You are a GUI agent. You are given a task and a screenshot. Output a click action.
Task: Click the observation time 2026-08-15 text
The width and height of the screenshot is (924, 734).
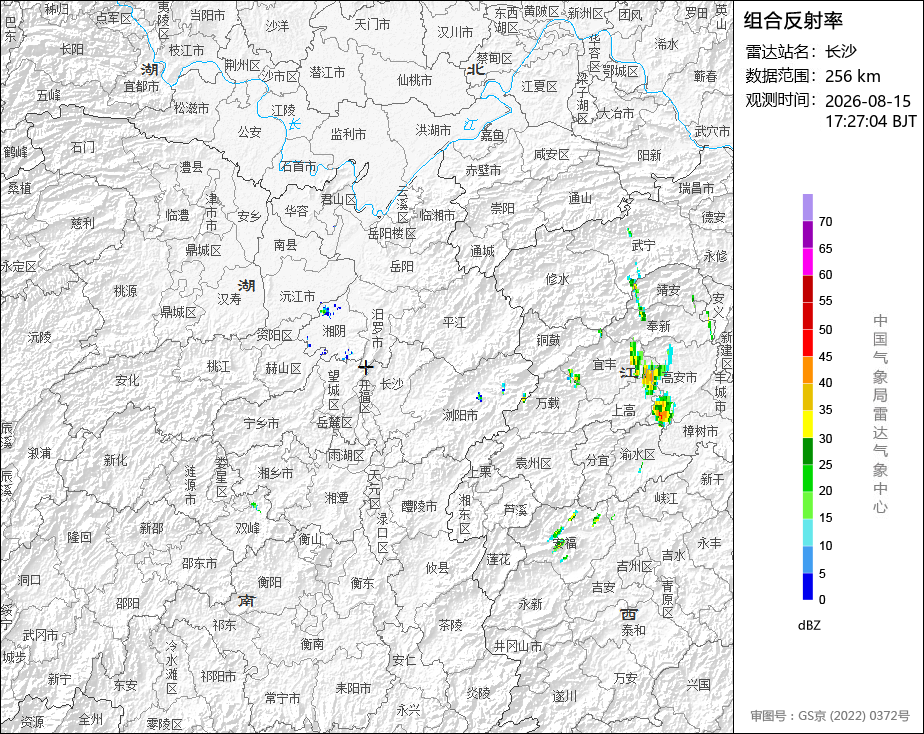click(867, 101)
